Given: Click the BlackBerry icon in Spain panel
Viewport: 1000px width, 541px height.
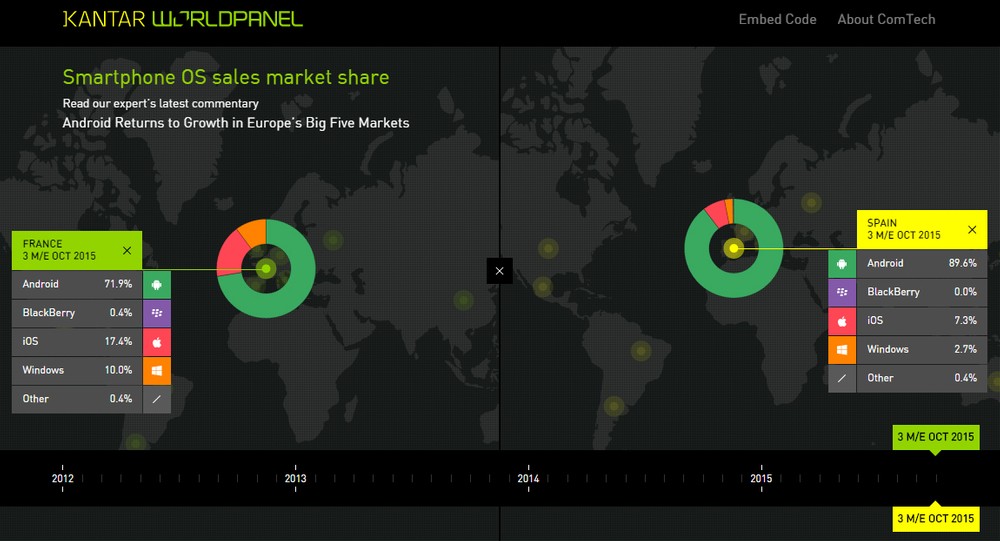Looking at the screenshot, I should [x=842, y=292].
